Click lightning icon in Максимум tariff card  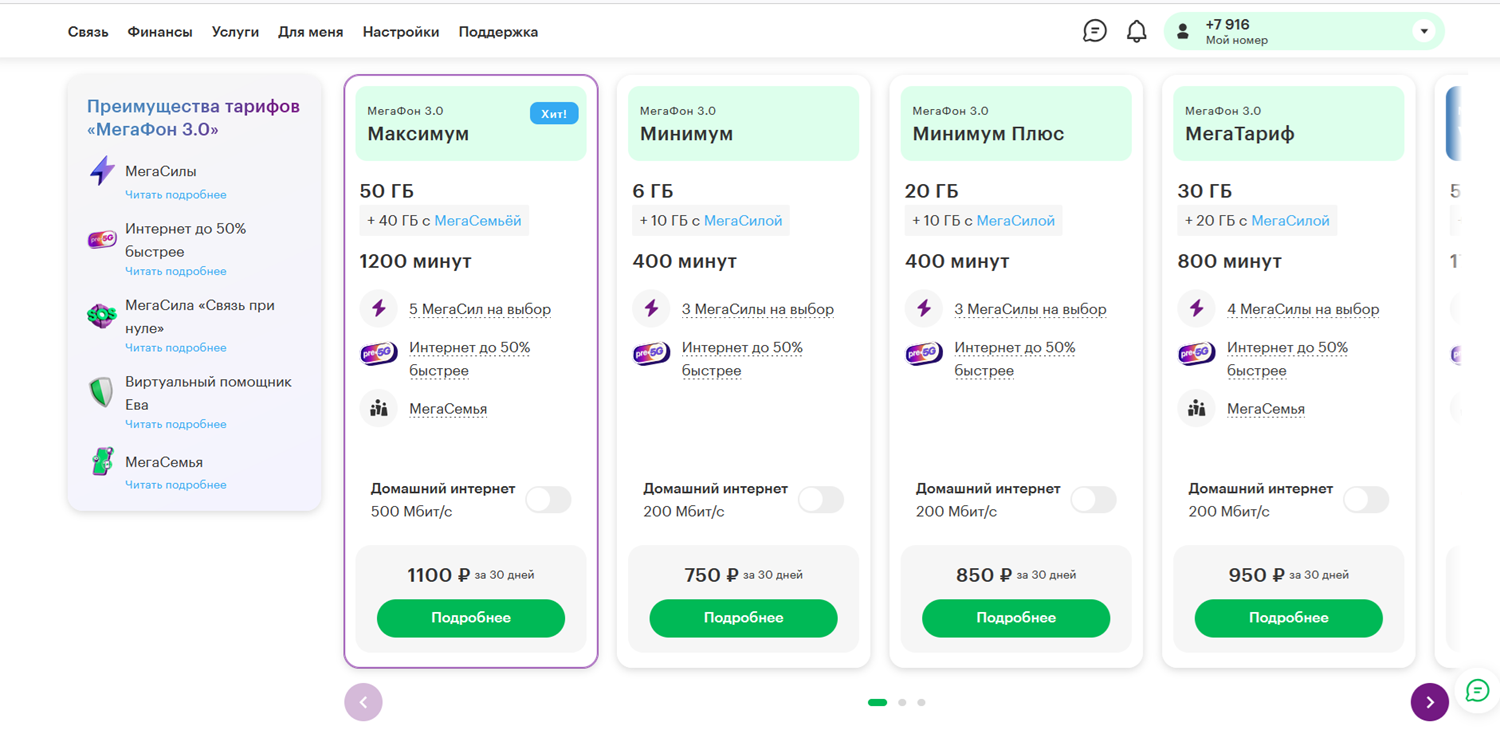coord(379,309)
